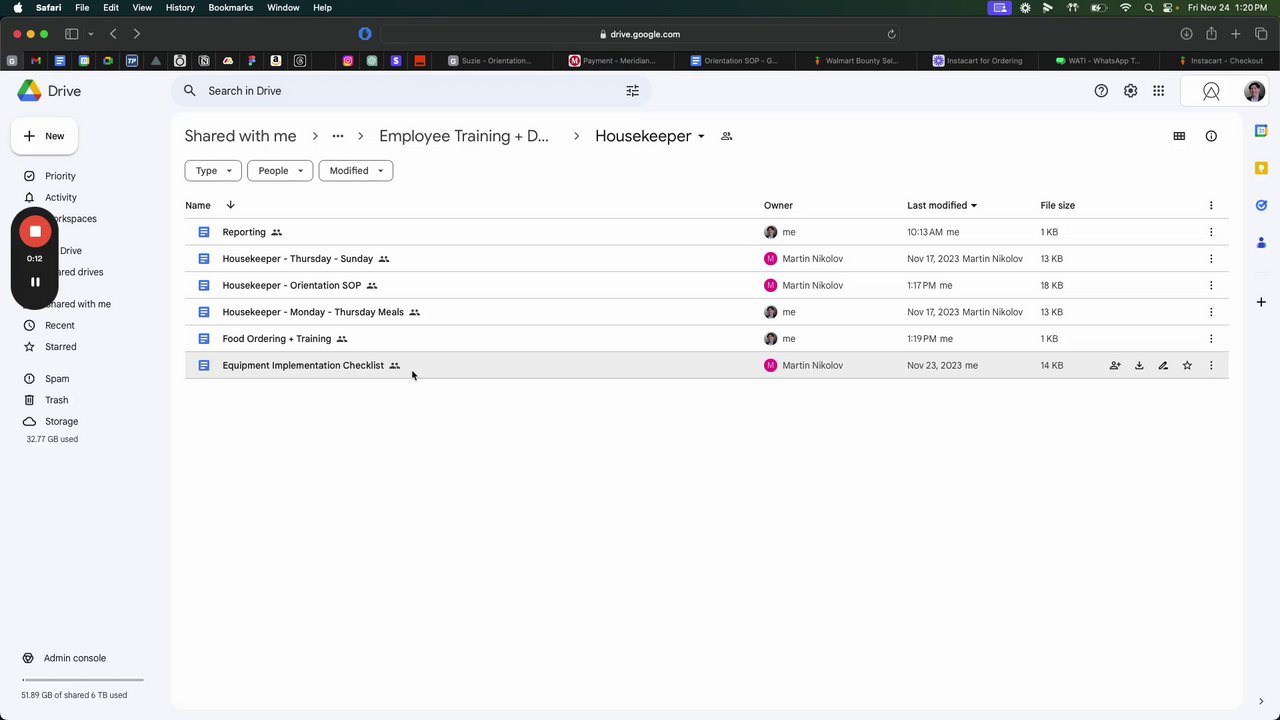Open more actions for the Reporting row
The width and height of the screenshot is (1280, 720).
point(1211,232)
